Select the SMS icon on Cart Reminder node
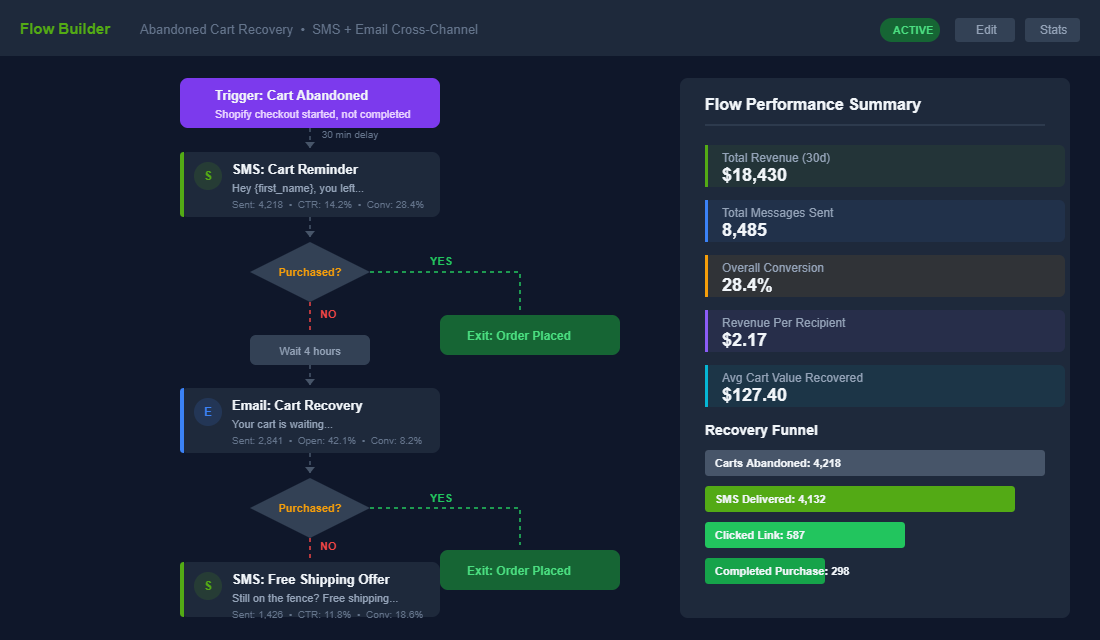 tap(208, 175)
